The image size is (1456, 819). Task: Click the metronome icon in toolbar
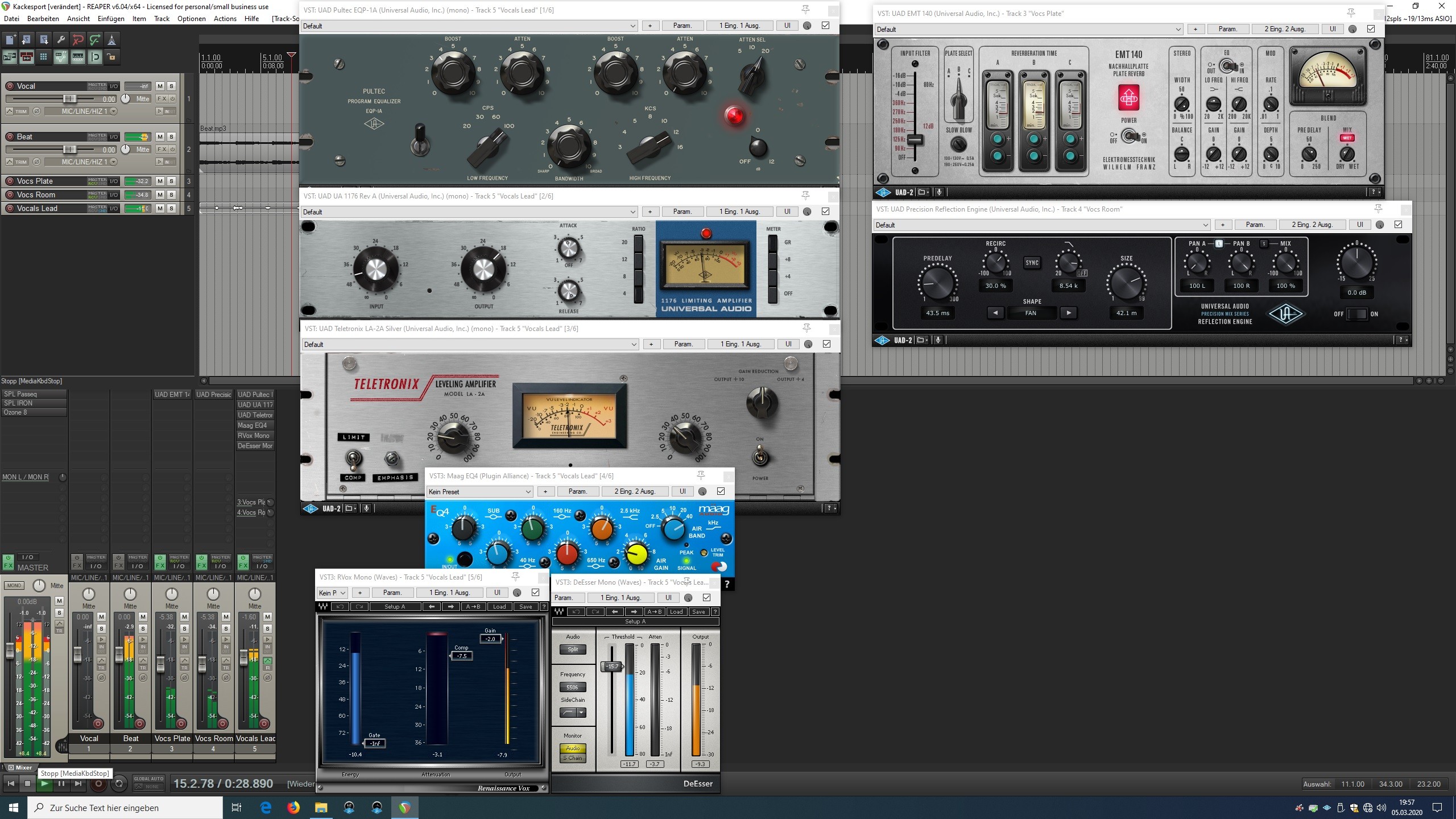tap(112, 40)
